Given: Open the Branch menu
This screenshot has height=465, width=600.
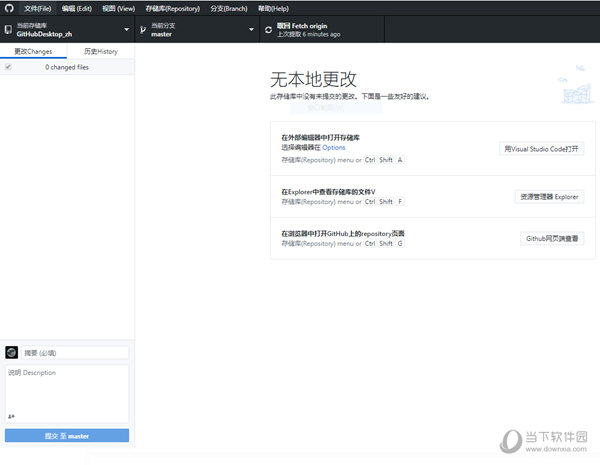Looking at the screenshot, I should point(229,8).
